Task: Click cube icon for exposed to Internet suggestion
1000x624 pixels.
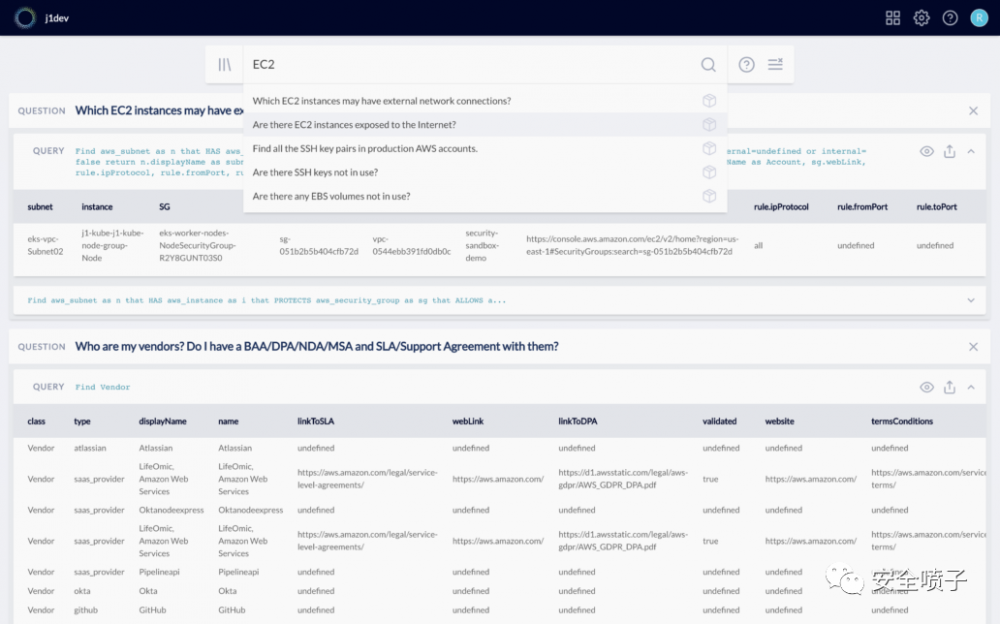Action: click(709, 124)
